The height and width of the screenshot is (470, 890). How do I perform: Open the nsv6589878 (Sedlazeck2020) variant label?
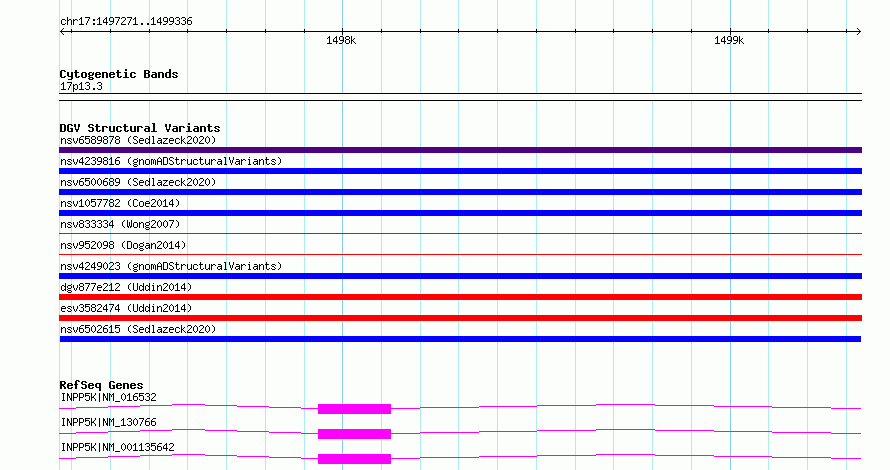pyautogui.click(x=138, y=140)
